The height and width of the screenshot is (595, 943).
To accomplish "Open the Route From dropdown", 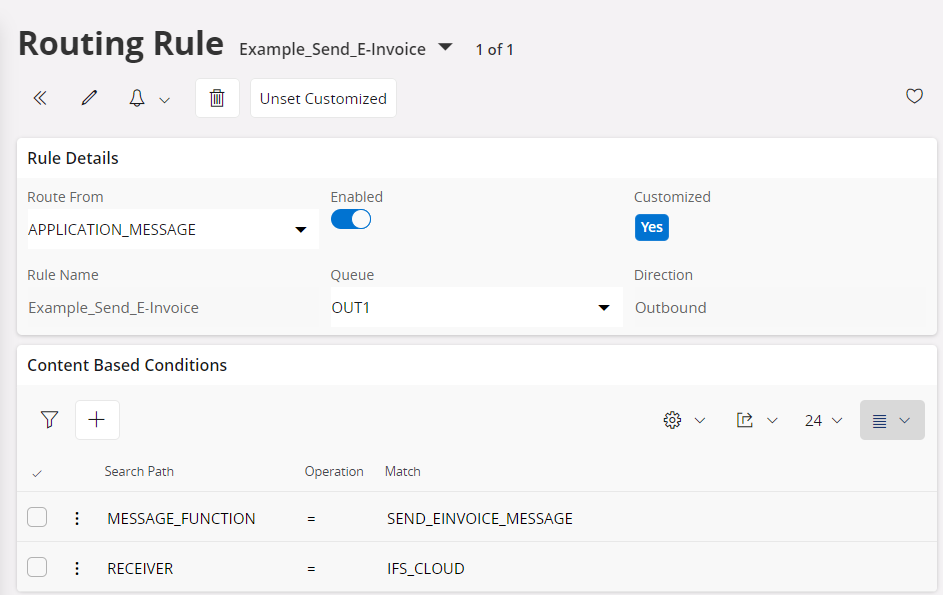I will pos(300,229).
